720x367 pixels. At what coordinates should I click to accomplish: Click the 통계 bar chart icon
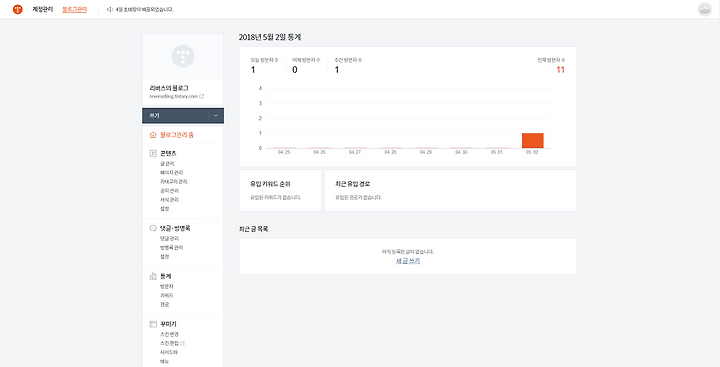[x=153, y=276]
